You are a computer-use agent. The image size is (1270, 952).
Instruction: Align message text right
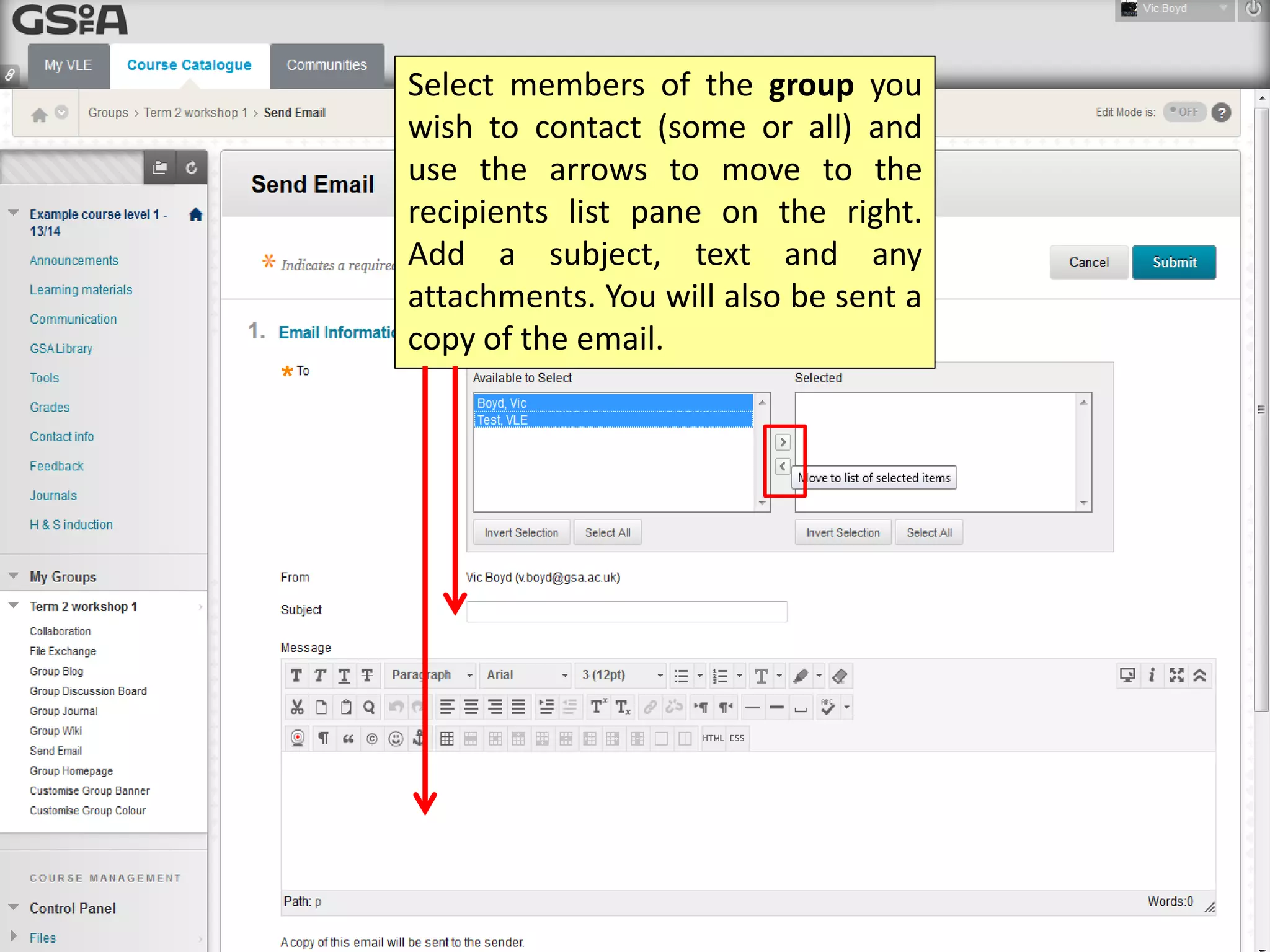[495, 707]
